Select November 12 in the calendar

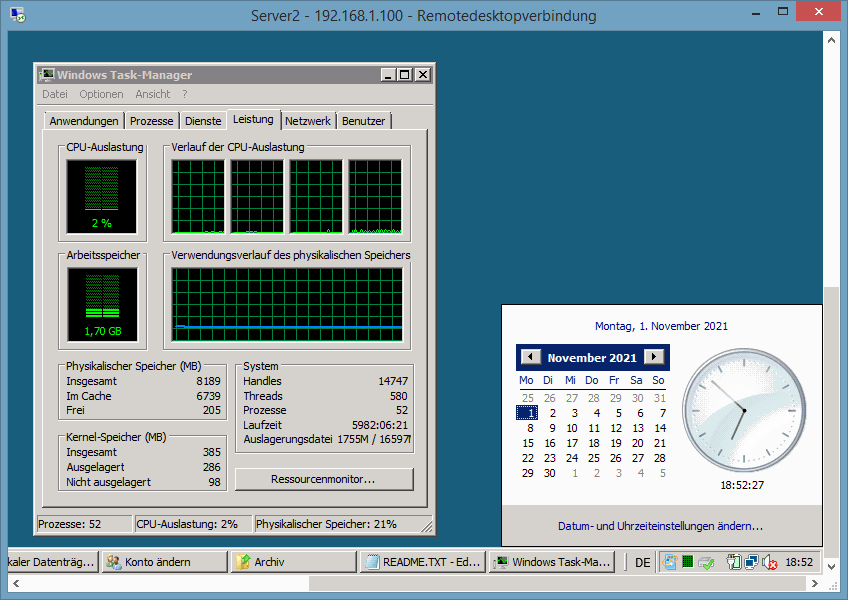pos(616,428)
